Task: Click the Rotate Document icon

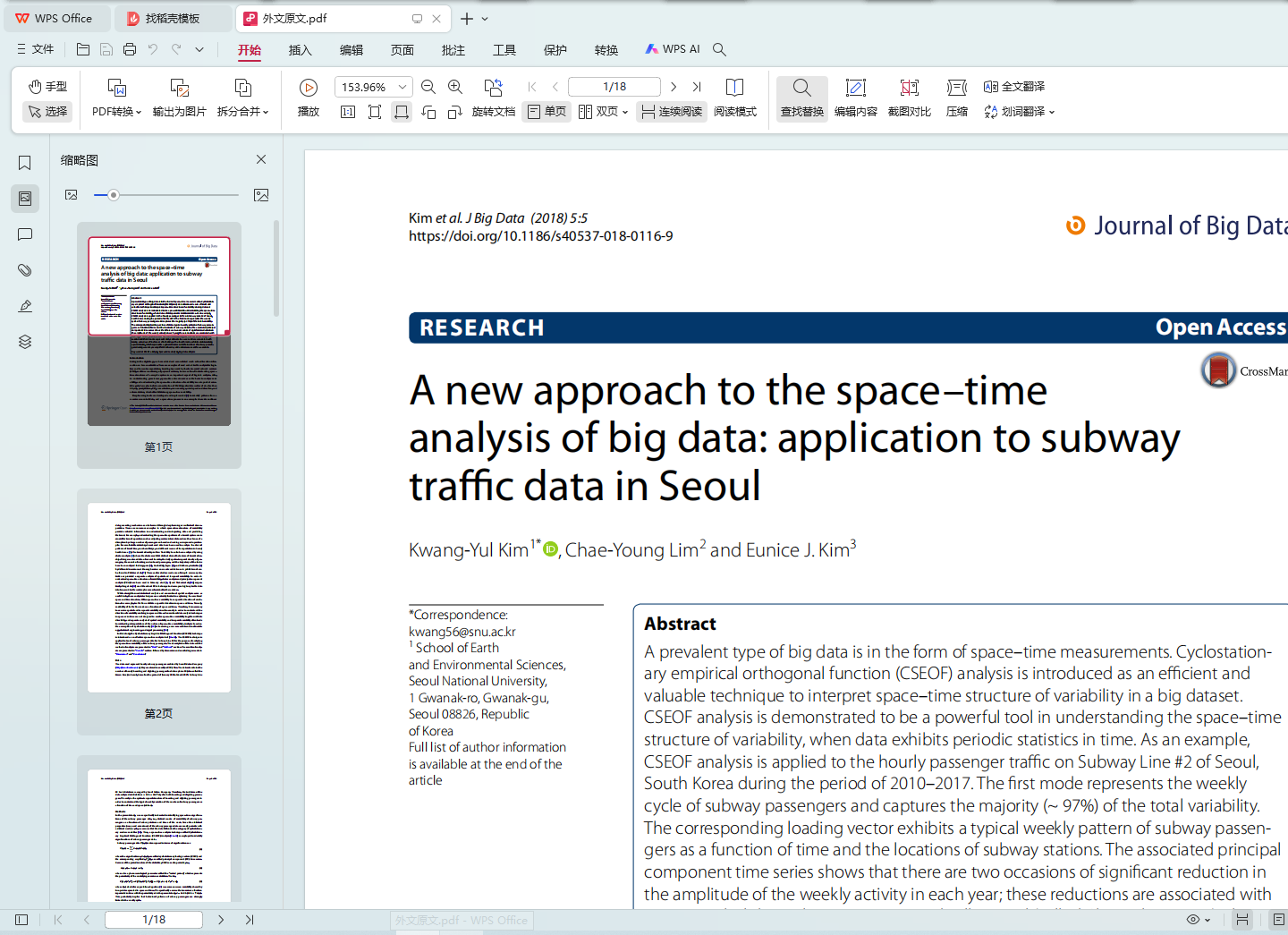Action: 493,88
